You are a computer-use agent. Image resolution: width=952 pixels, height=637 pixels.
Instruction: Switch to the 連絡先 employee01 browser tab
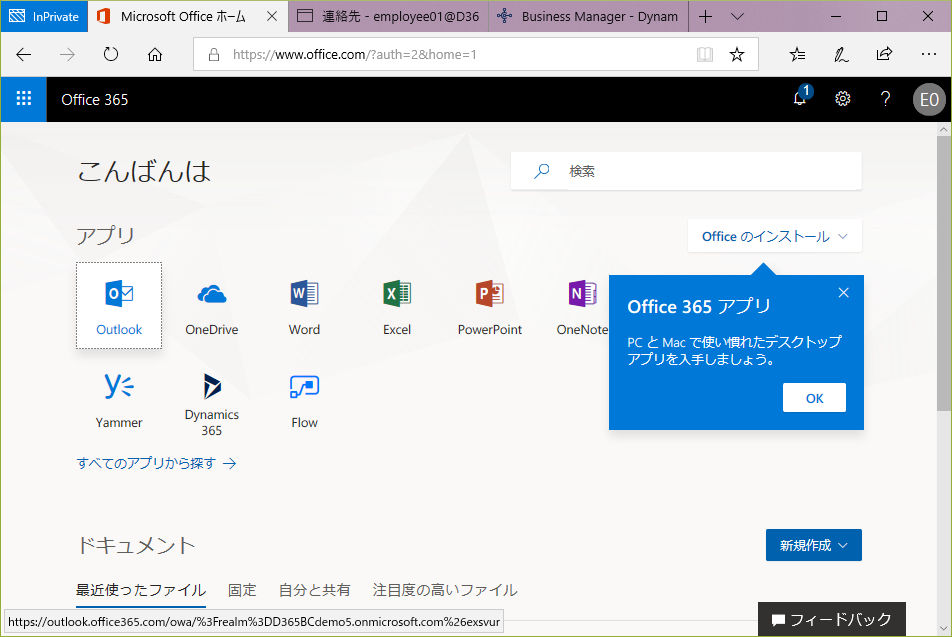(389, 16)
